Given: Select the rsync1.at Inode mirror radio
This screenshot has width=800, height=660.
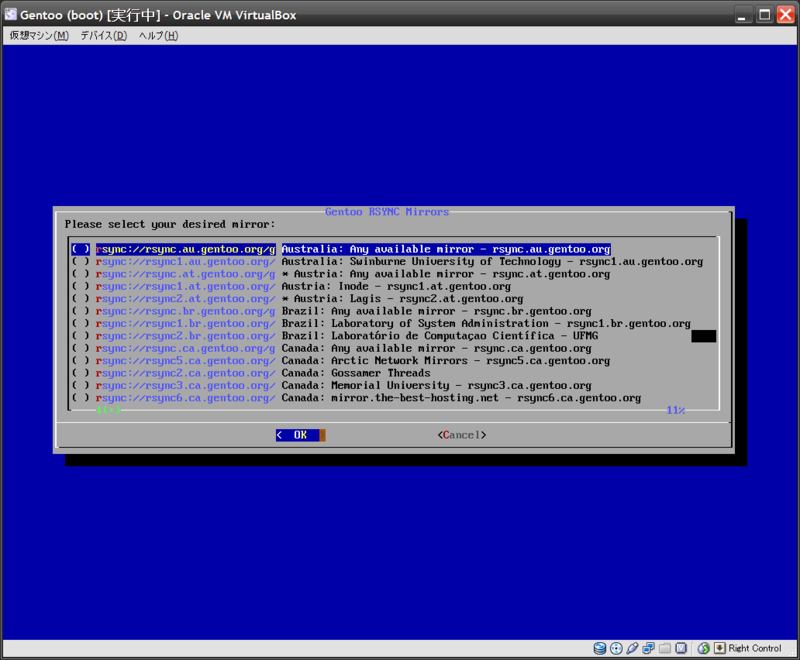Looking at the screenshot, I should [x=81, y=286].
